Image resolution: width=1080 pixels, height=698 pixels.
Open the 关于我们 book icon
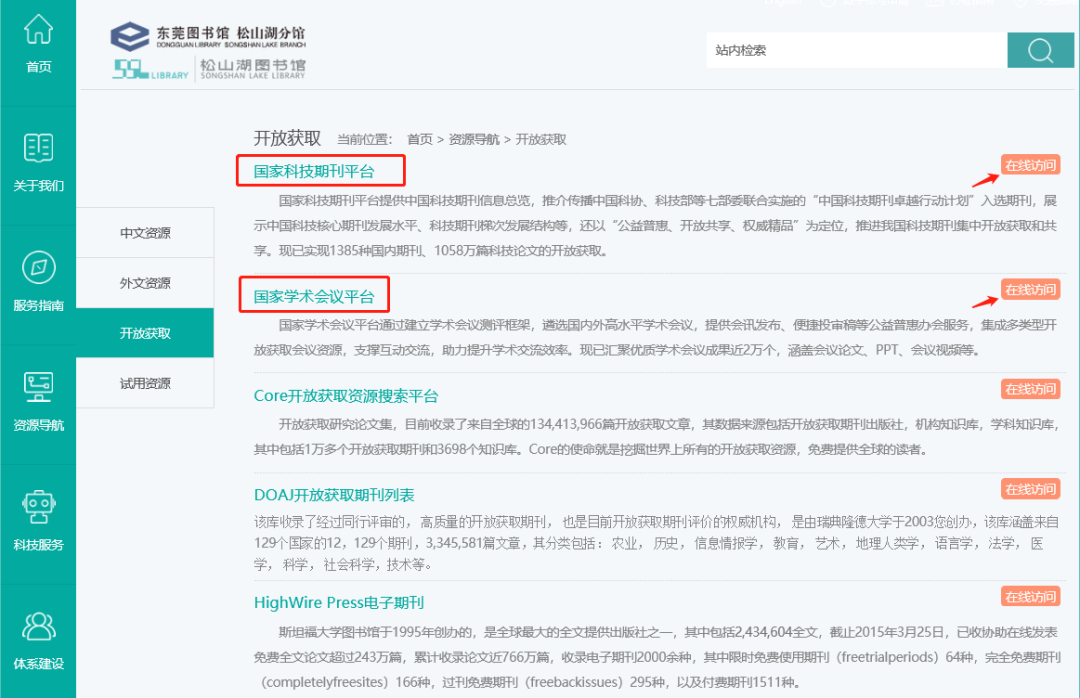coord(39,147)
